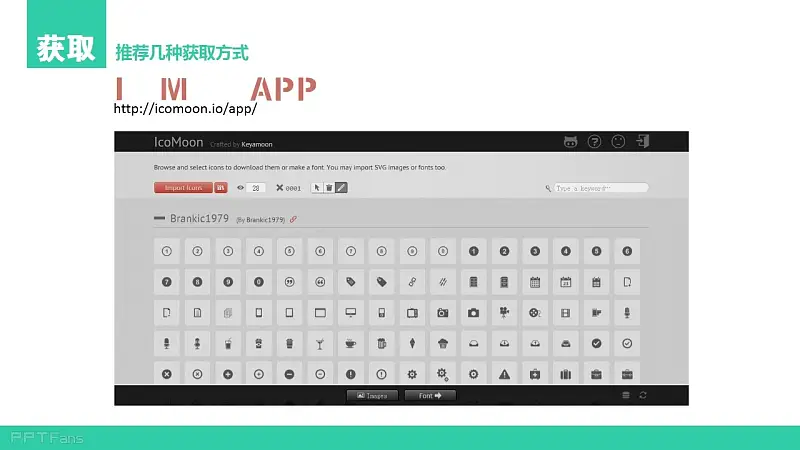Image resolution: width=800 pixels, height=450 pixels.
Task: Select the cupcake icon
Action: coord(443,343)
